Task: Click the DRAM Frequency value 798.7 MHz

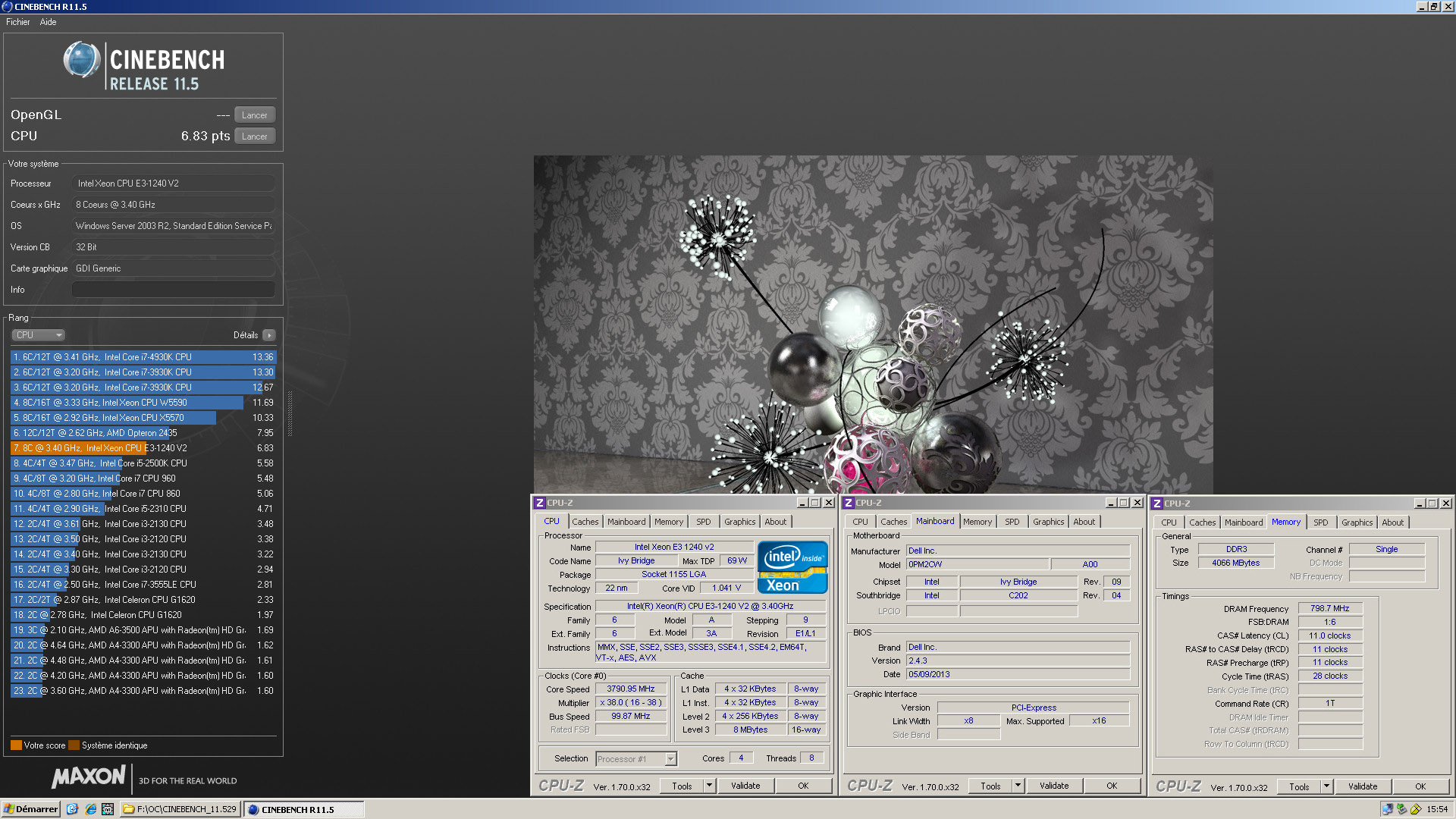Action: pos(1330,609)
